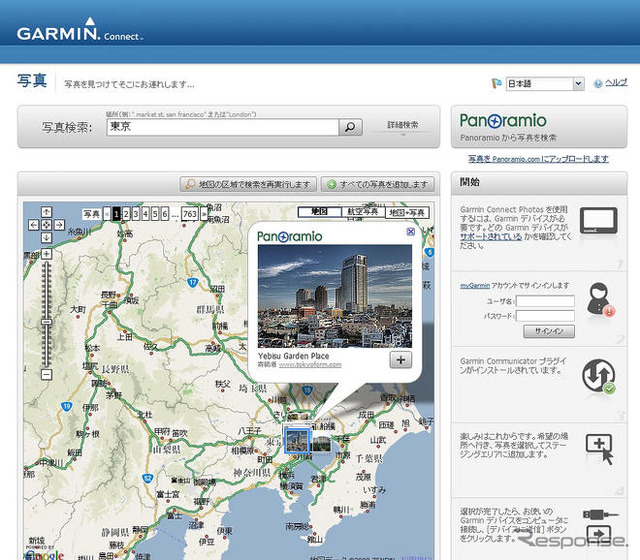Viewport: 640px width, 560px height.
Task: Expand 詳細検索 advanced search options
Action: 402,126
